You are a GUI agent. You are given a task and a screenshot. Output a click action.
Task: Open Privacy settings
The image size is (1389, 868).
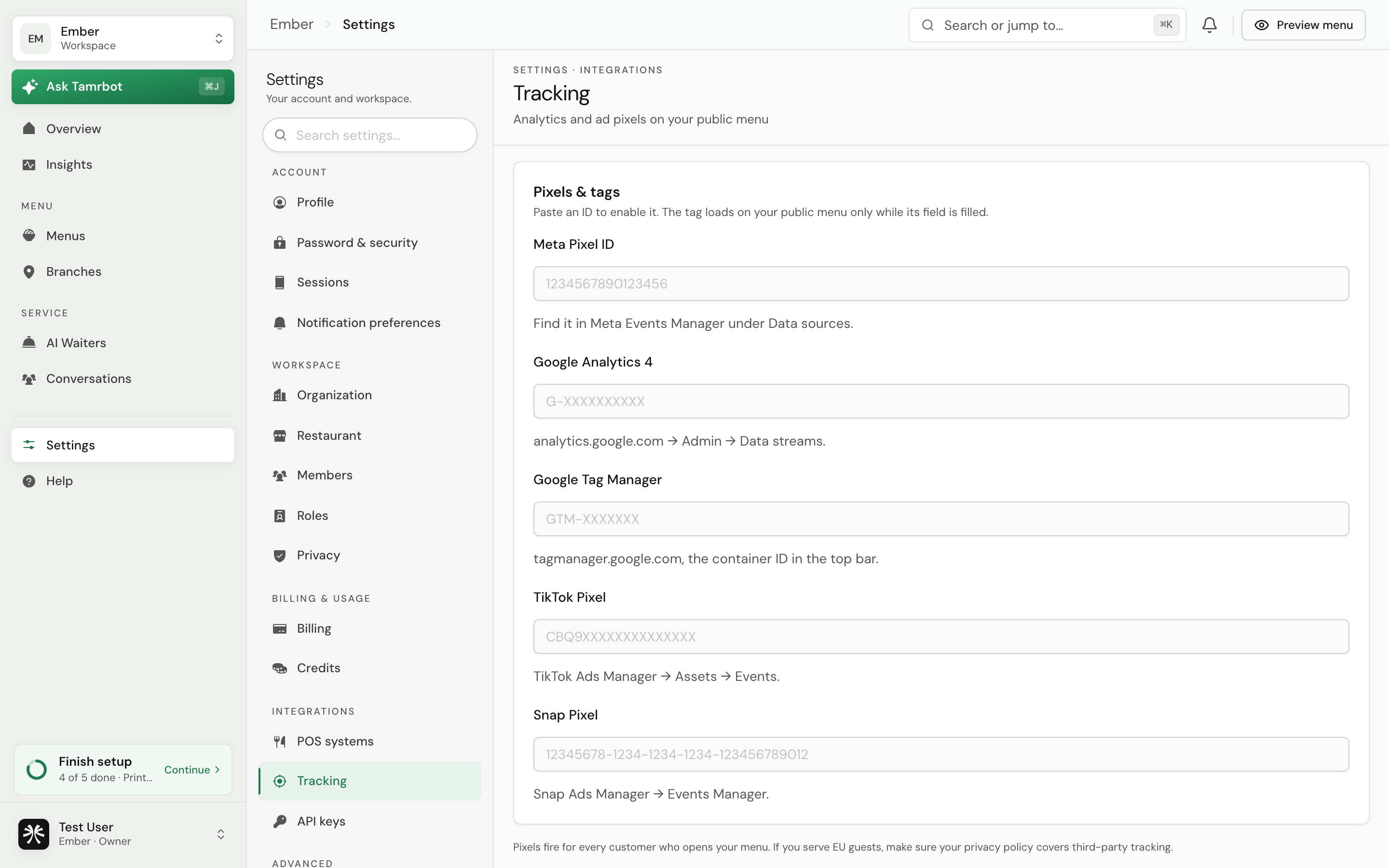(369, 556)
